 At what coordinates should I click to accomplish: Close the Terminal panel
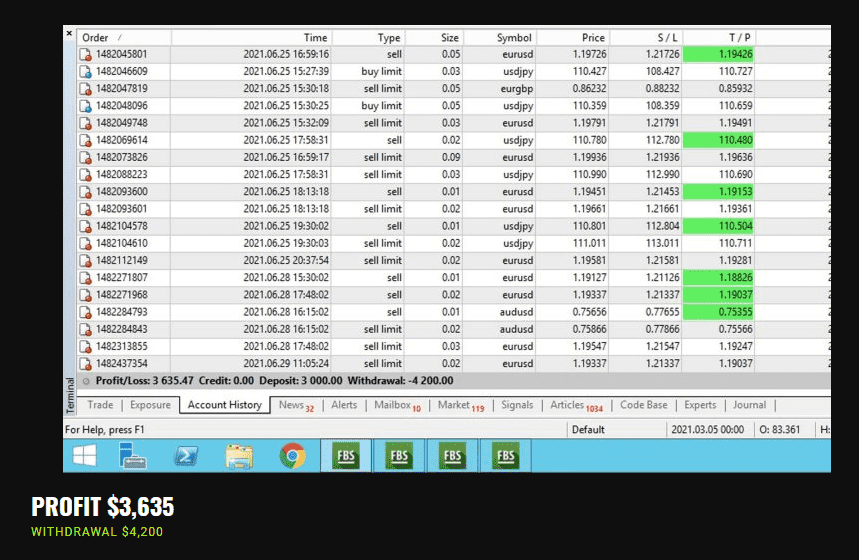click(x=69, y=33)
